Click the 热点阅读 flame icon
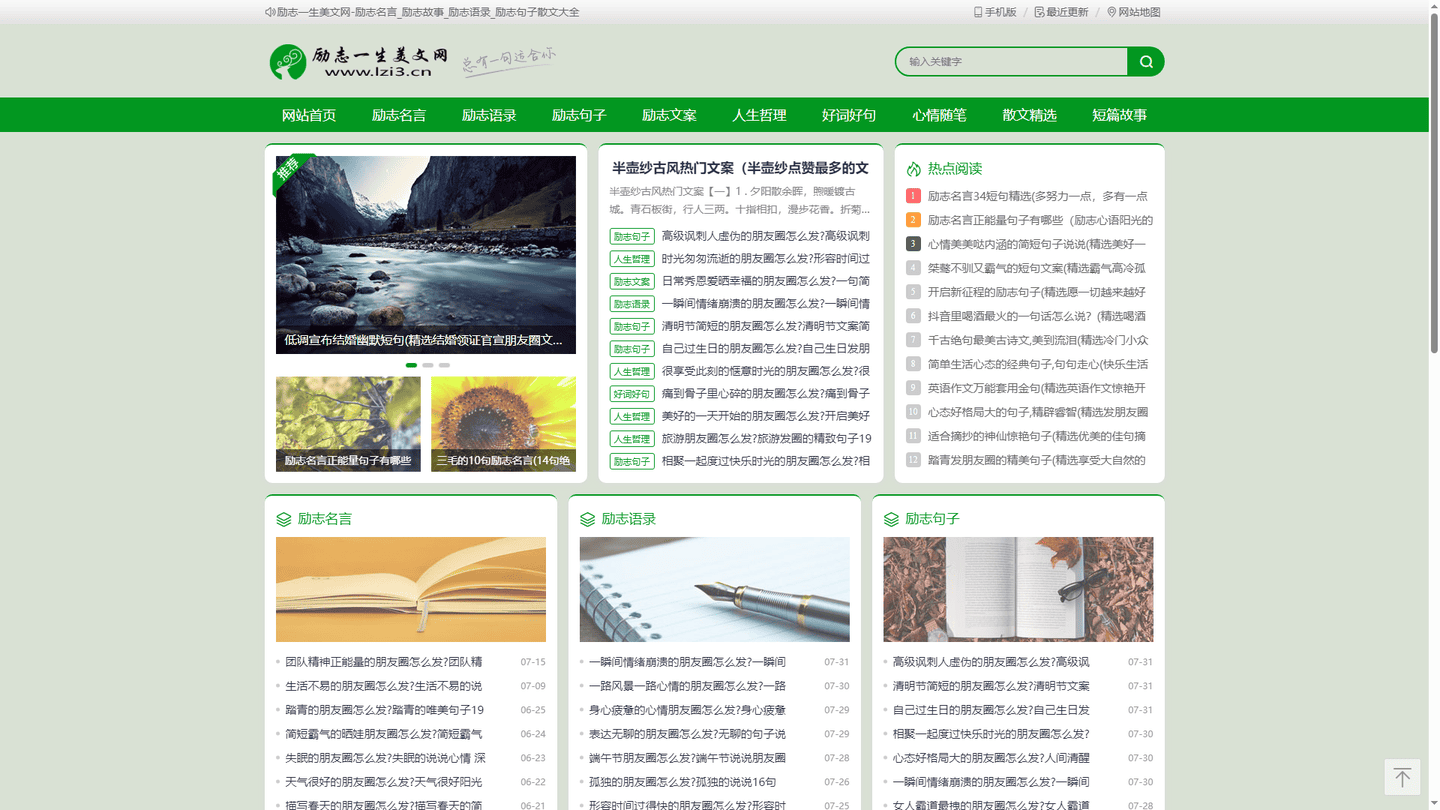Viewport: 1440px width, 810px height. pos(913,169)
